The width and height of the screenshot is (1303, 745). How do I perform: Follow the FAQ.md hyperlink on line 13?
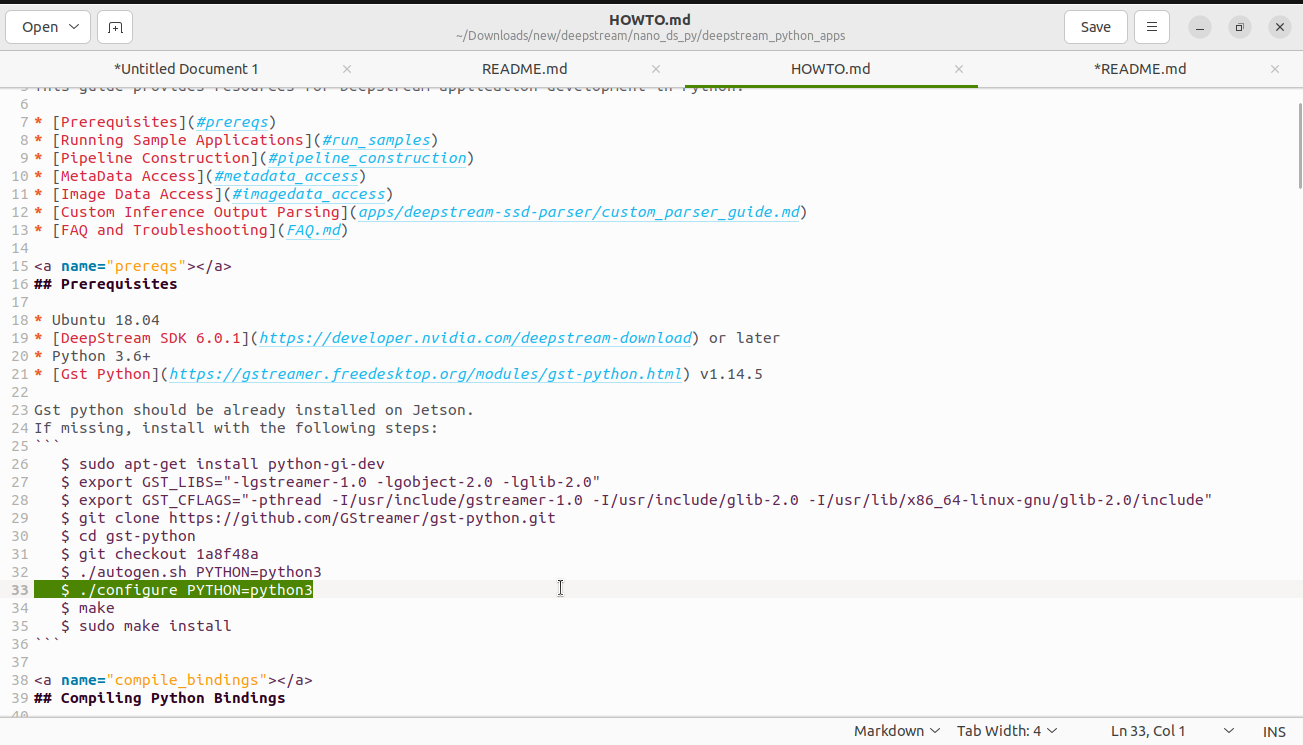[x=313, y=230]
